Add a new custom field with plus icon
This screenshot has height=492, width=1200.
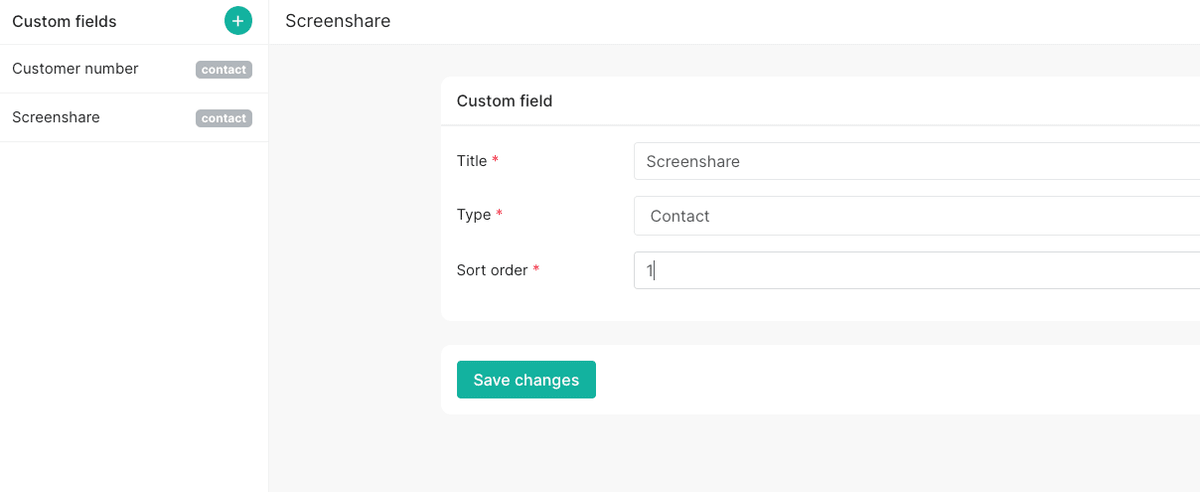click(238, 20)
